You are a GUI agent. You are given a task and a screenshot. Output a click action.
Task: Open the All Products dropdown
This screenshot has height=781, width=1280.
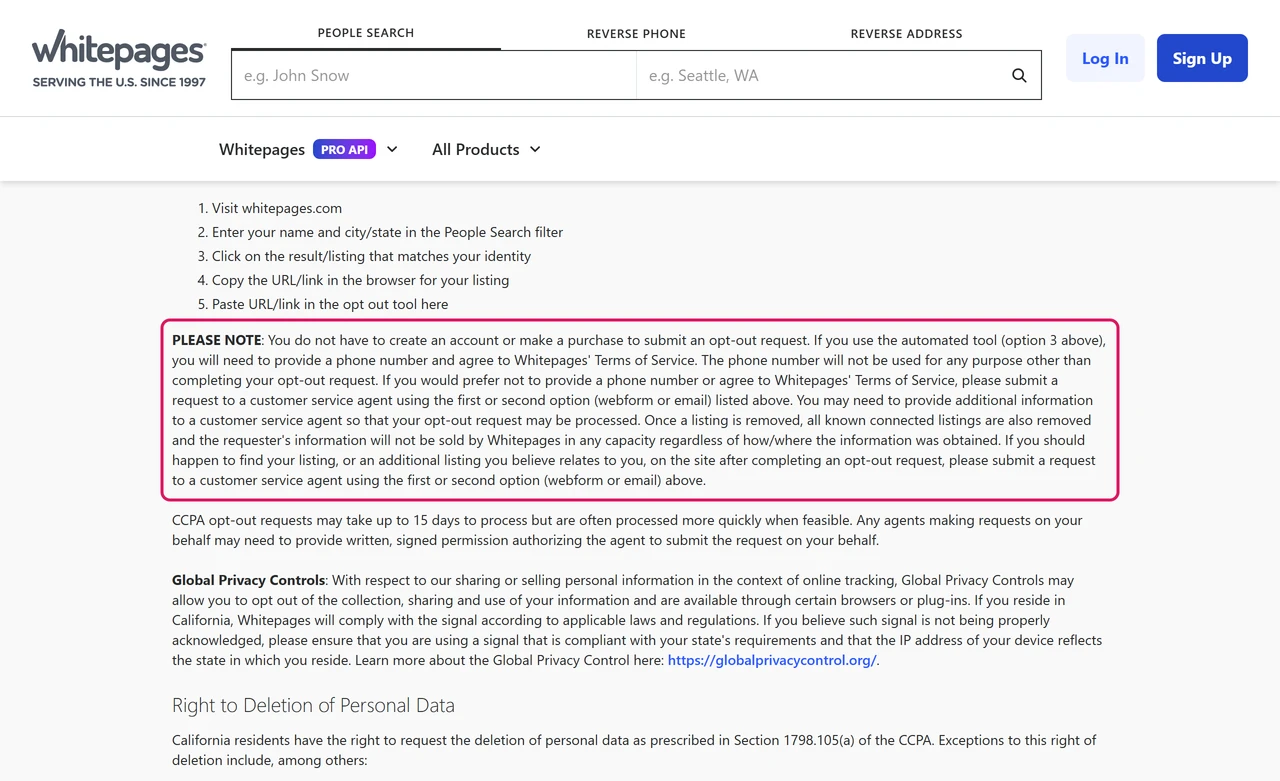click(486, 149)
